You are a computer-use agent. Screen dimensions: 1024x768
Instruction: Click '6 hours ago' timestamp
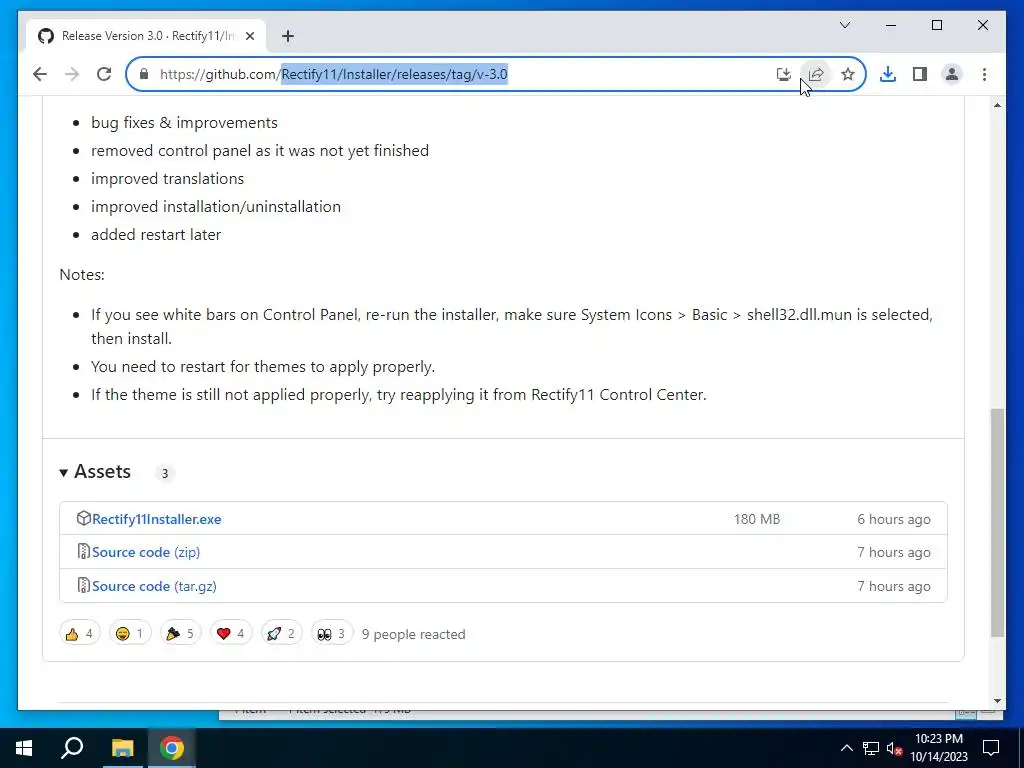pos(894,519)
